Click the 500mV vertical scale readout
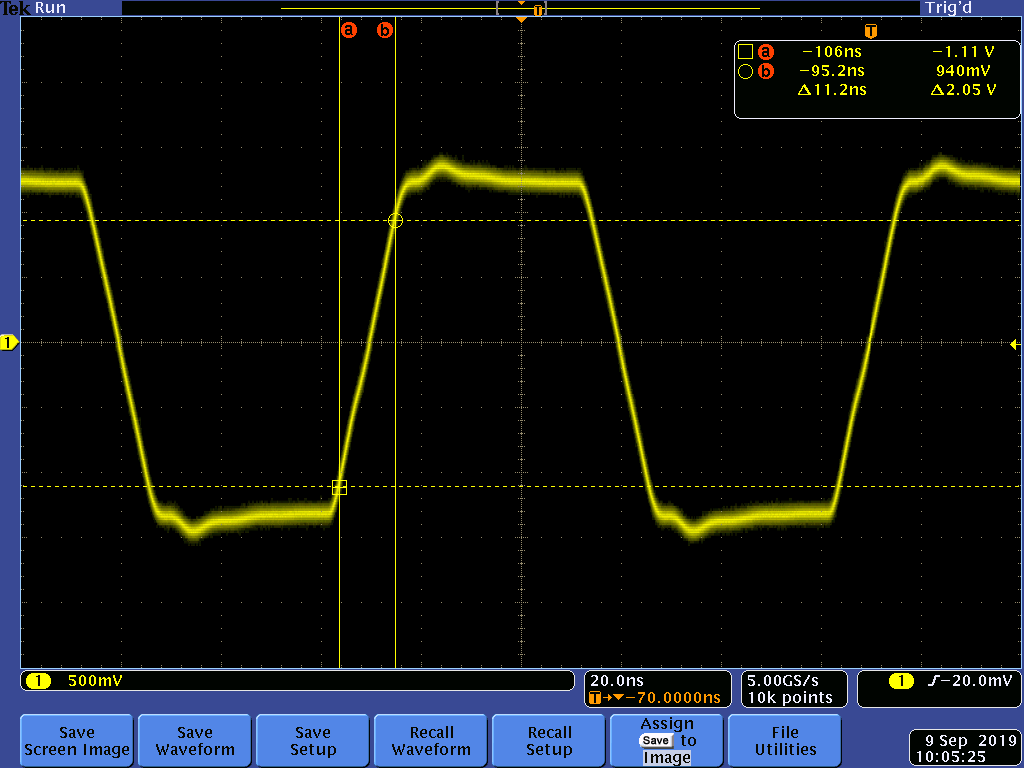This screenshot has width=1024, height=768. [x=95, y=681]
